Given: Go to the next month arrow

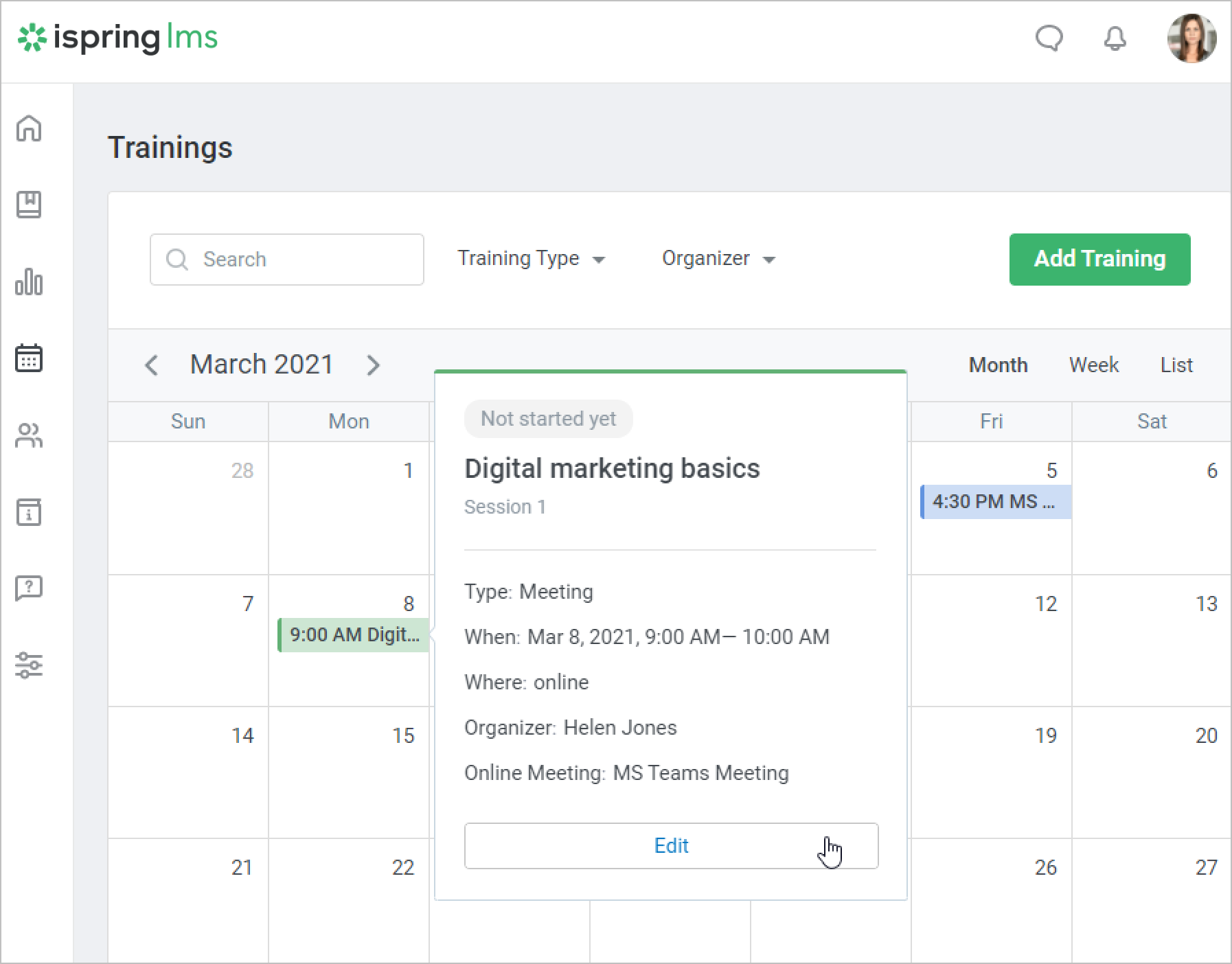Looking at the screenshot, I should click(373, 365).
